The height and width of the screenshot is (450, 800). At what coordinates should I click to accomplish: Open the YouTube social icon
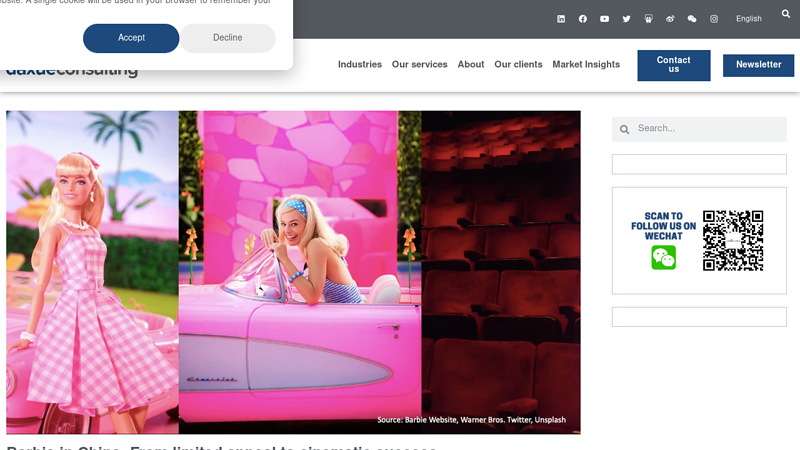pyautogui.click(x=605, y=19)
